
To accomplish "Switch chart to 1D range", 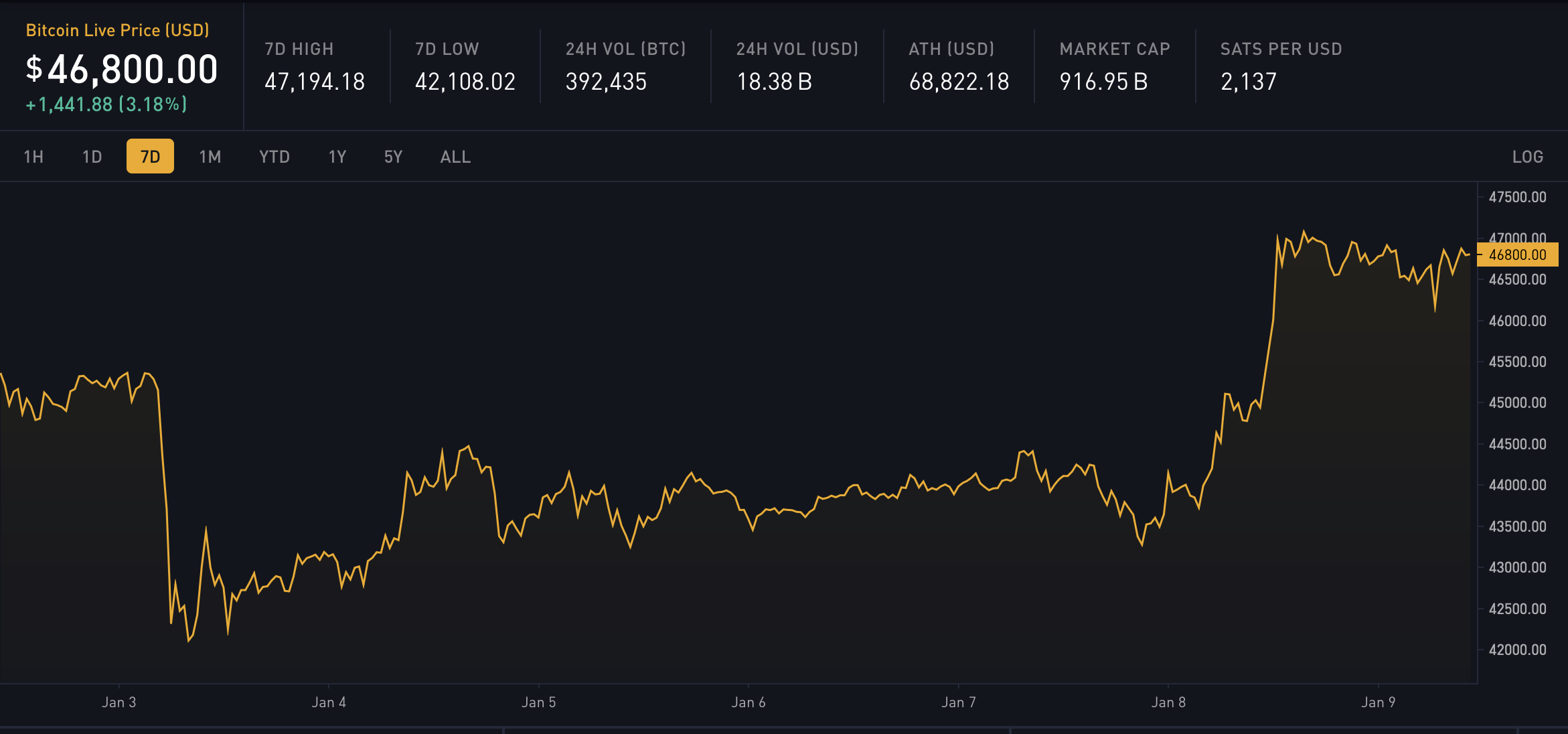I will pos(92,157).
